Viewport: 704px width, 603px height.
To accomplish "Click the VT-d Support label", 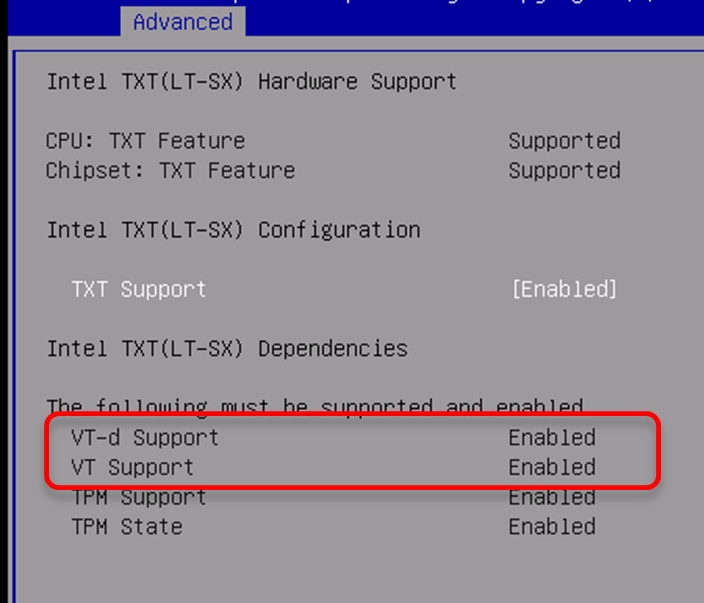I will click(145, 438).
